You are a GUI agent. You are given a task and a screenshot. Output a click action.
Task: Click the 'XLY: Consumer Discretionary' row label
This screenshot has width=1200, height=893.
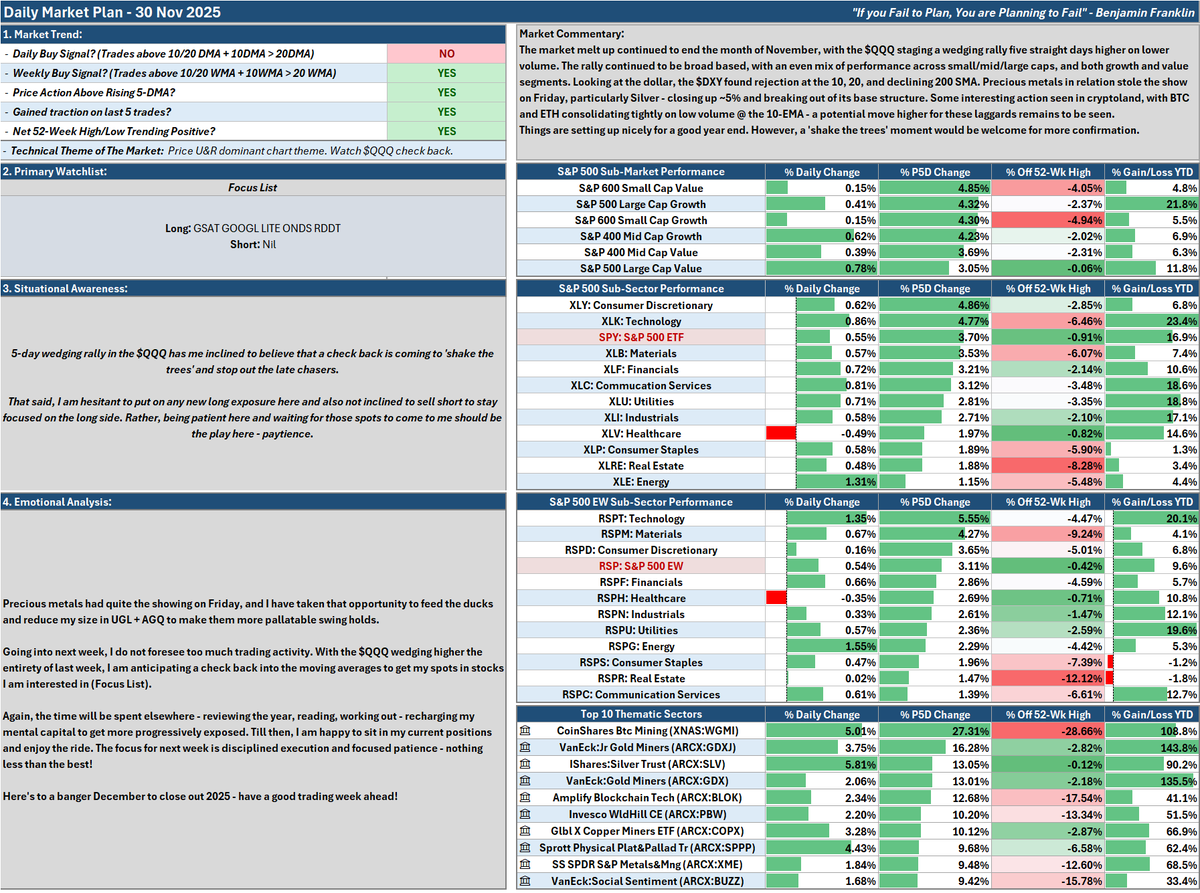[641, 304]
